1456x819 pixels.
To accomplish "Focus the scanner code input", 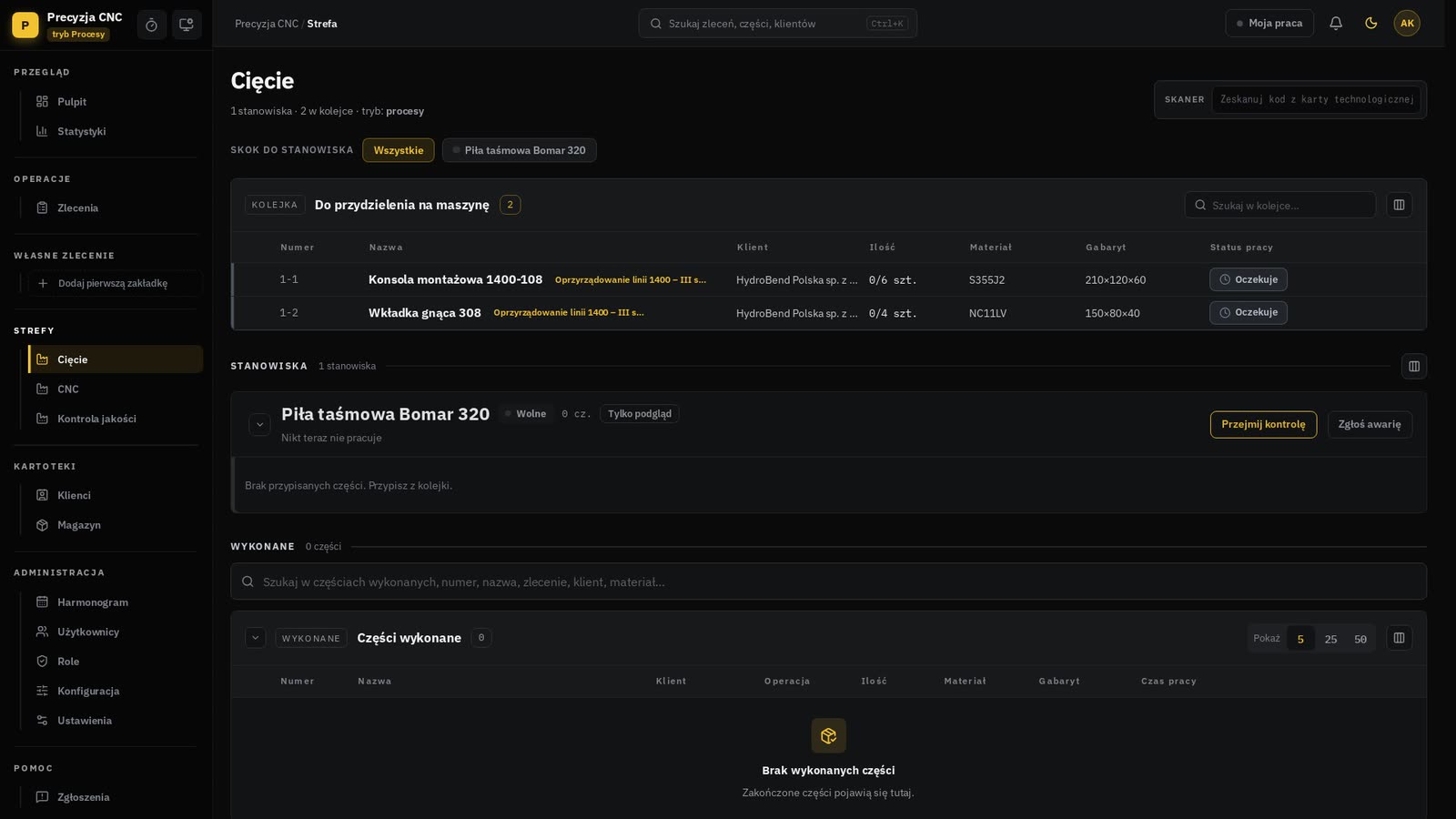I will (1317, 99).
